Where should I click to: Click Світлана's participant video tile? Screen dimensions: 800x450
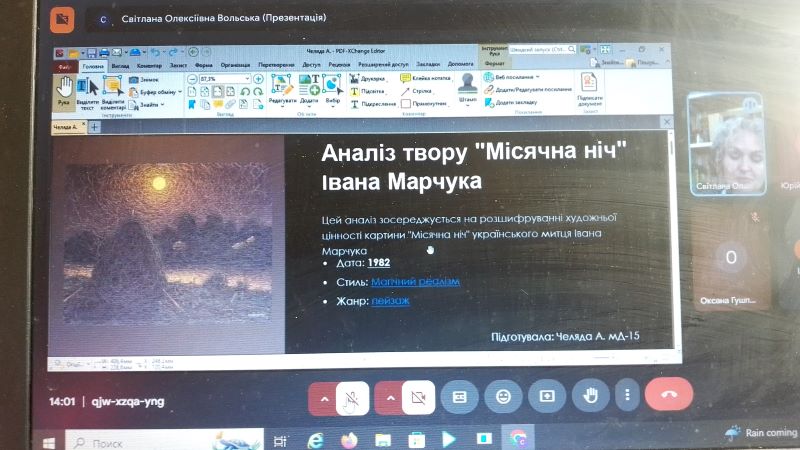pos(728,144)
